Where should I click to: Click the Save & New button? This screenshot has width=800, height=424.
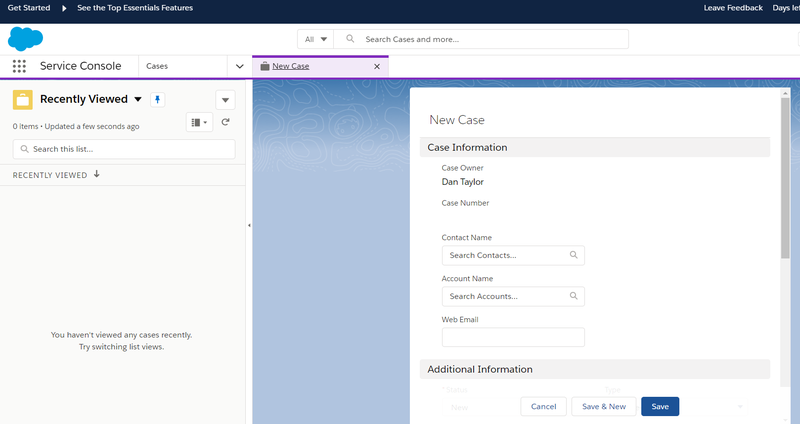point(604,407)
